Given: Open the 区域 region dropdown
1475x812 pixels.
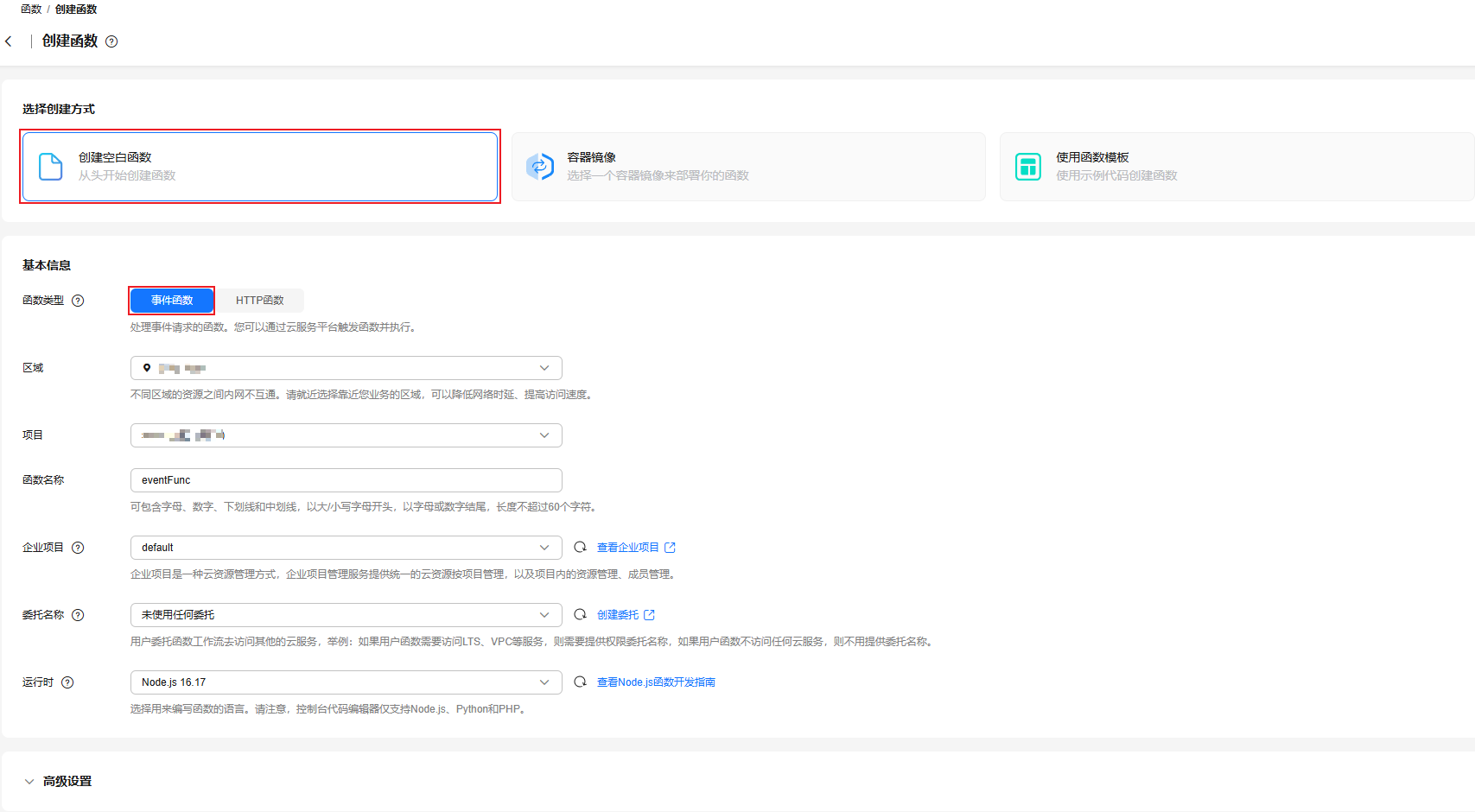Looking at the screenshot, I should pyautogui.click(x=346, y=368).
